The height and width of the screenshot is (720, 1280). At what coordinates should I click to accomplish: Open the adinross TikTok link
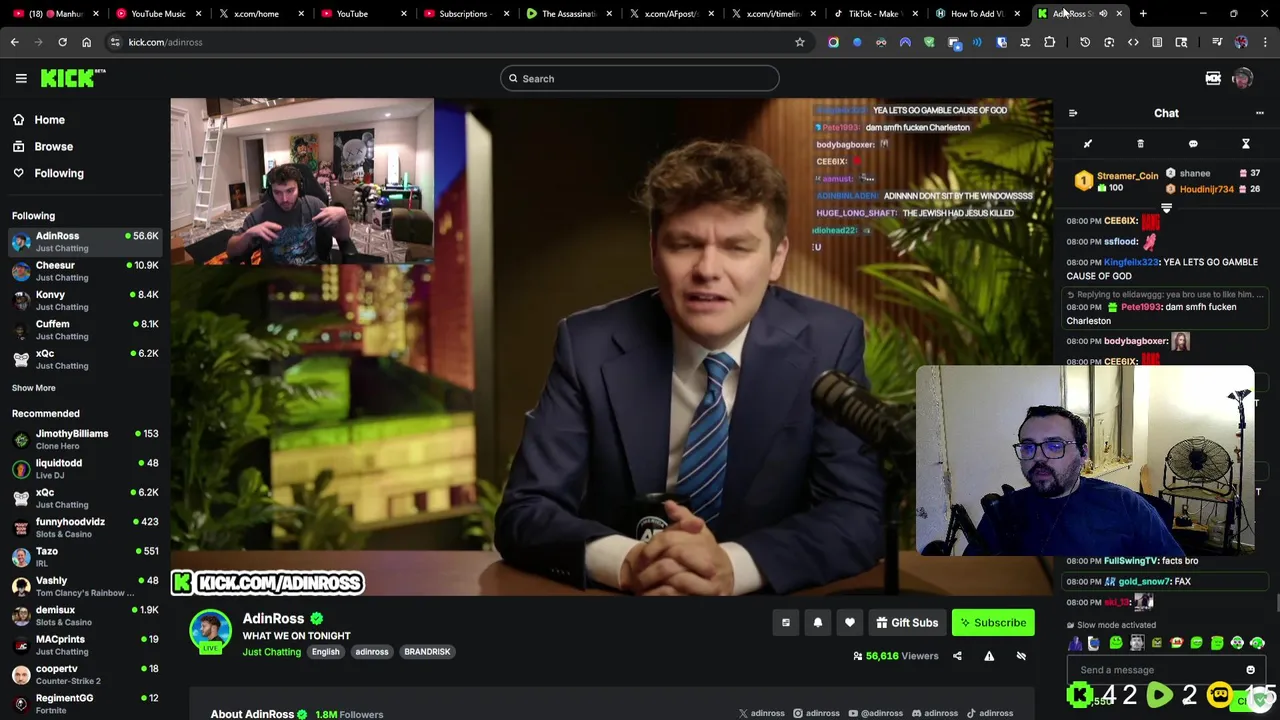990,713
